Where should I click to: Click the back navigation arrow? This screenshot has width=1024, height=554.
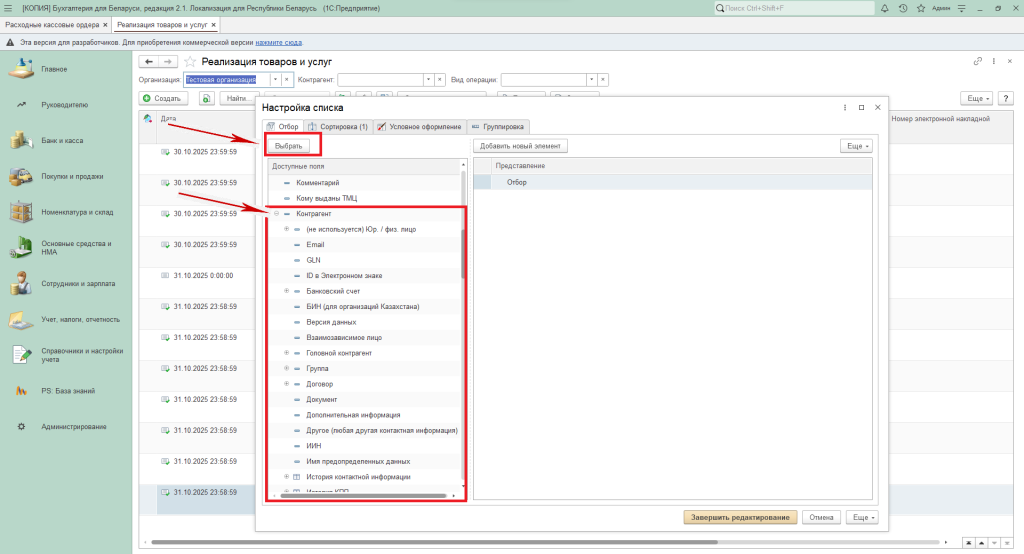150,62
